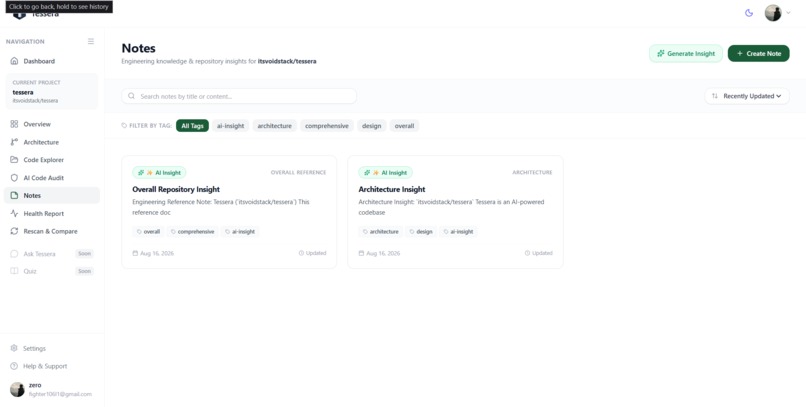Screen dimensions: 806x407
Task: Click the Help & Support question icon
Action: click(x=14, y=366)
